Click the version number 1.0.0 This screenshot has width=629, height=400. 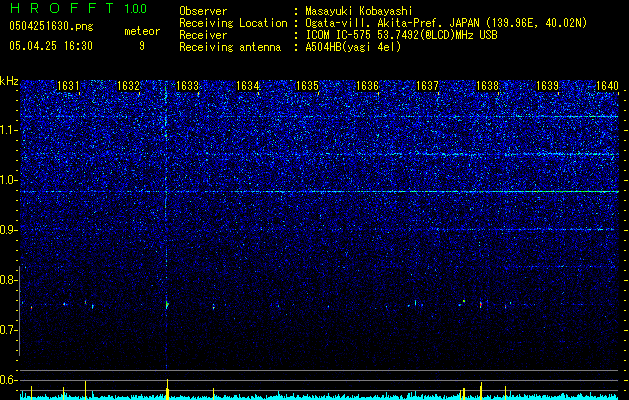coord(135,8)
